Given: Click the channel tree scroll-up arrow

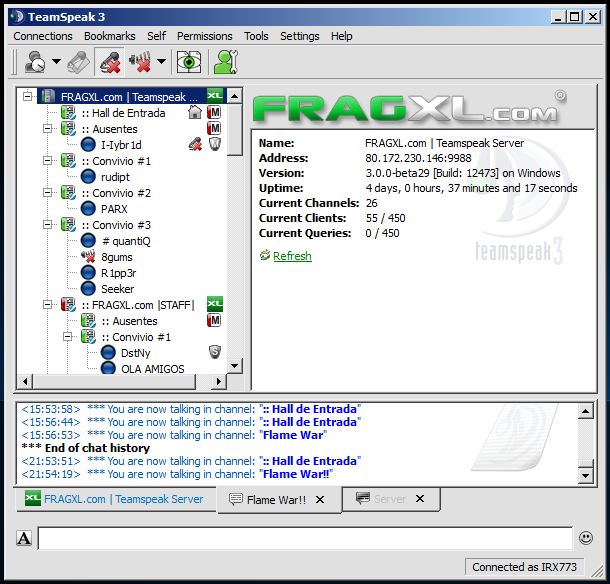Looking at the screenshot, I should tap(235, 96).
